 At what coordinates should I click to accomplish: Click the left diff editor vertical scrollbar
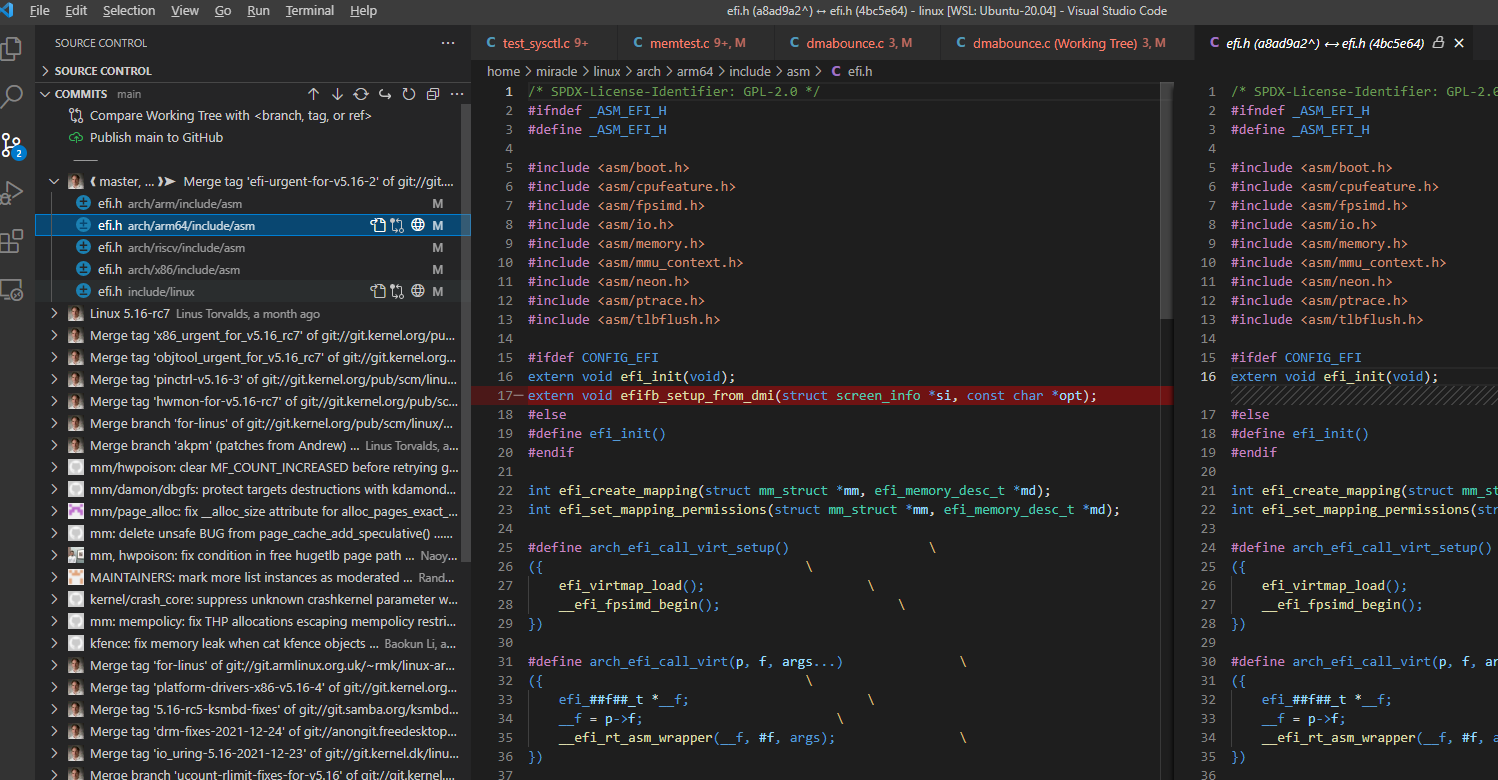(x=1166, y=200)
